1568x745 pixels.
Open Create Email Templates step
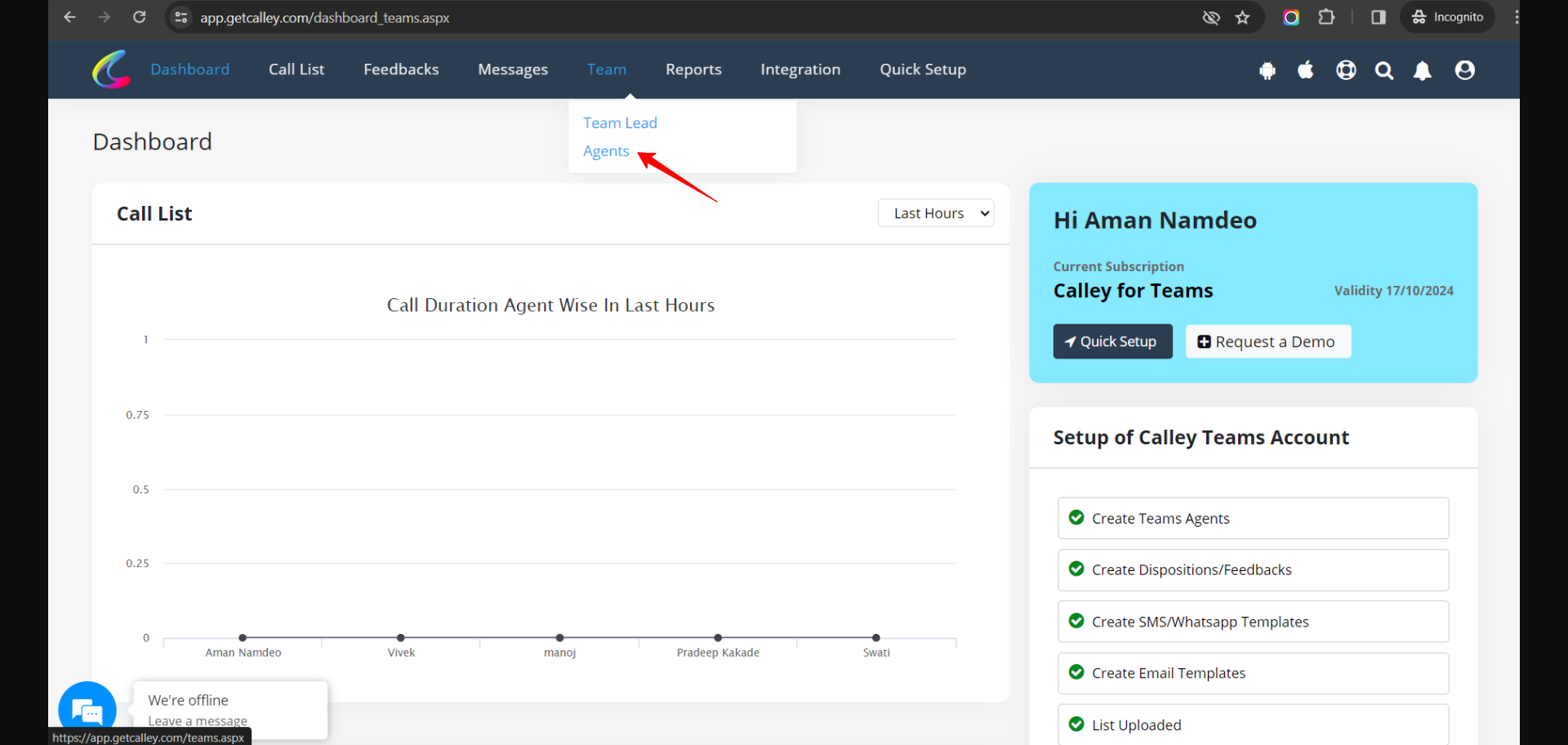[1253, 673]
